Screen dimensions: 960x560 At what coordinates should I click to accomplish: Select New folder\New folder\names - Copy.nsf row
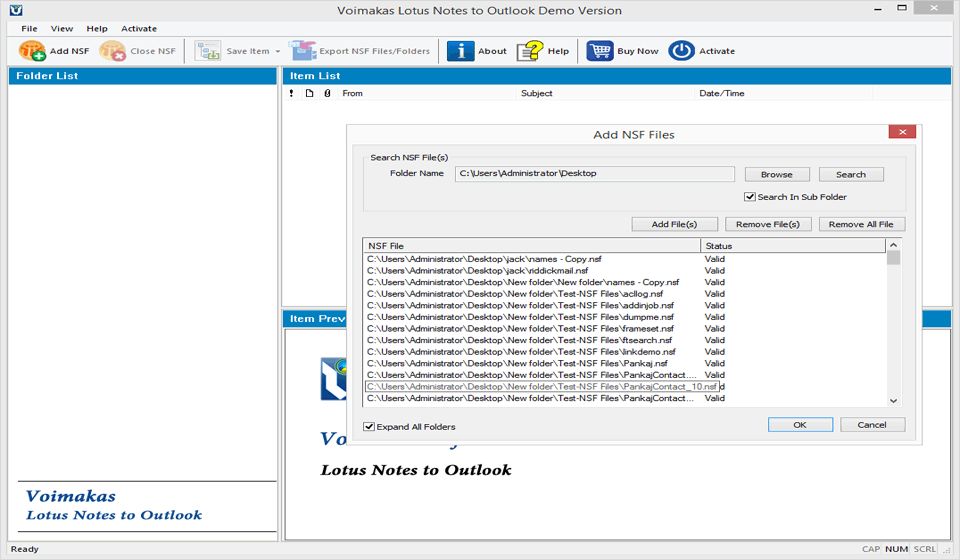pos(624,282)
